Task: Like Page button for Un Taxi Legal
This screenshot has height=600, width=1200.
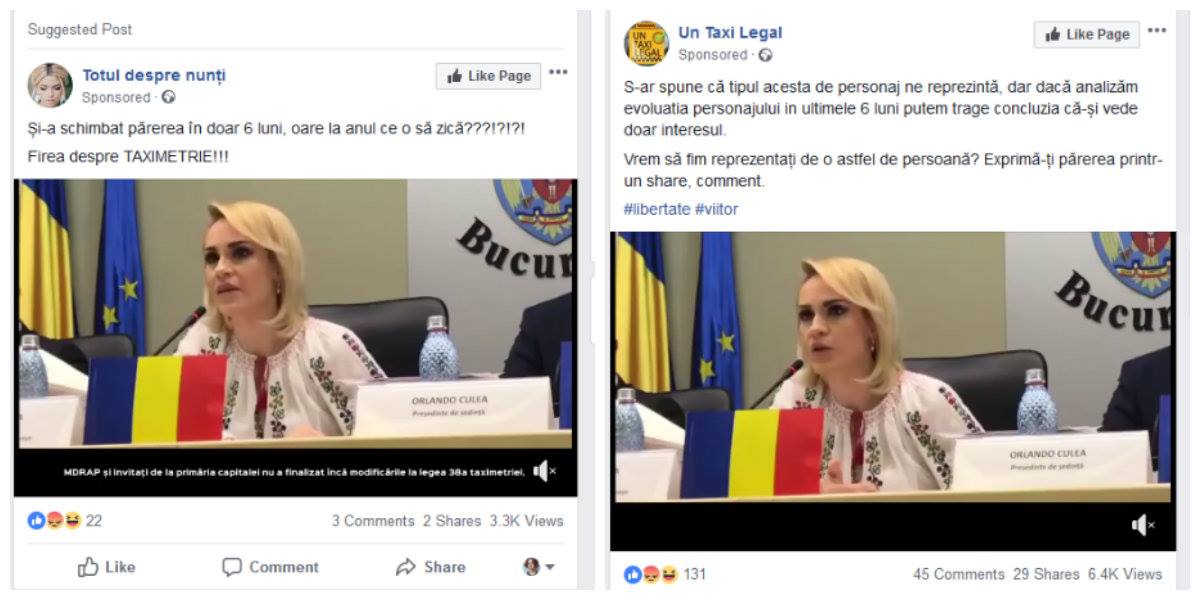Action: pyautogui.click(x=1087, y=34)
